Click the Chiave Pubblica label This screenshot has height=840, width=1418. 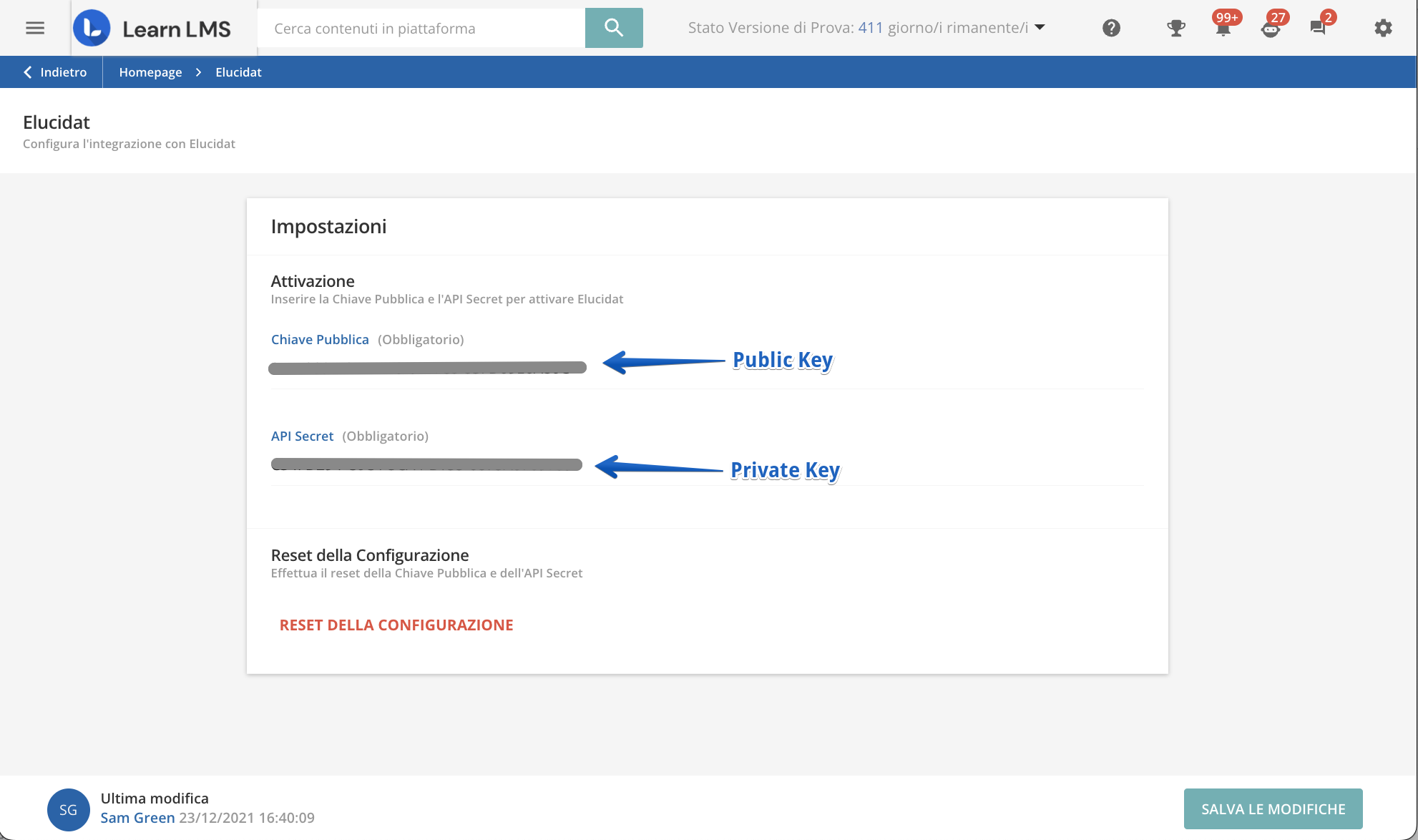click(x=320, y=339)
